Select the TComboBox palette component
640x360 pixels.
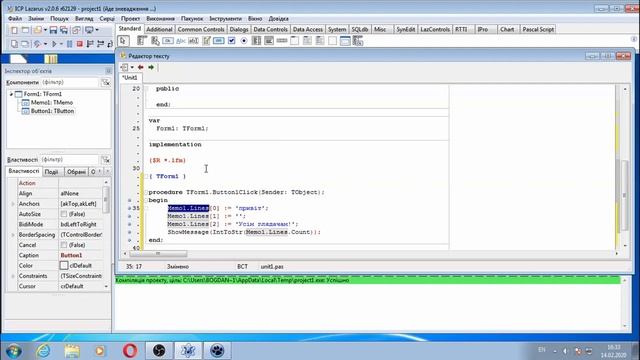coord(269,41)
